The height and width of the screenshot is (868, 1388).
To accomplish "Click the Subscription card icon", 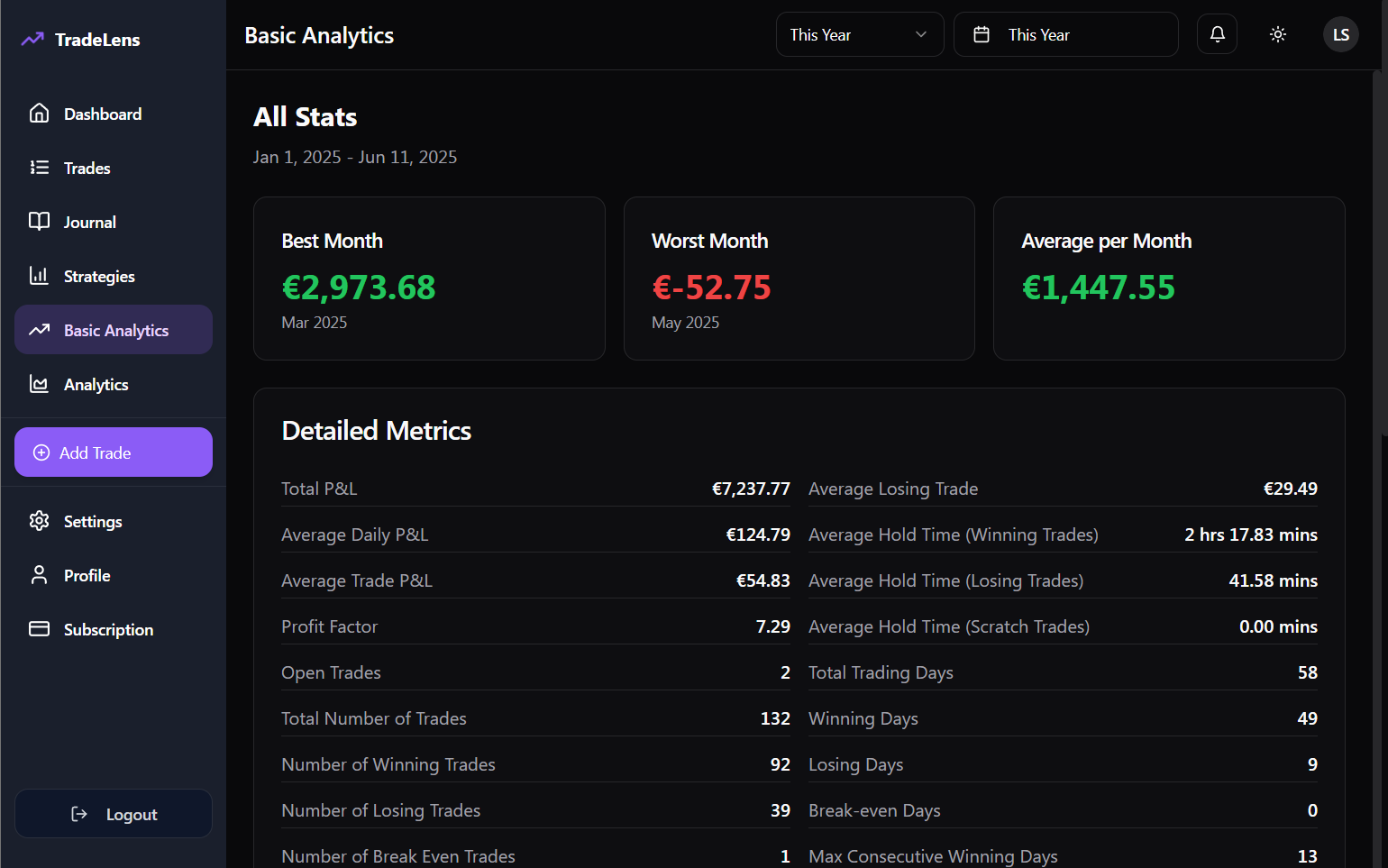I will click(39, 629).
